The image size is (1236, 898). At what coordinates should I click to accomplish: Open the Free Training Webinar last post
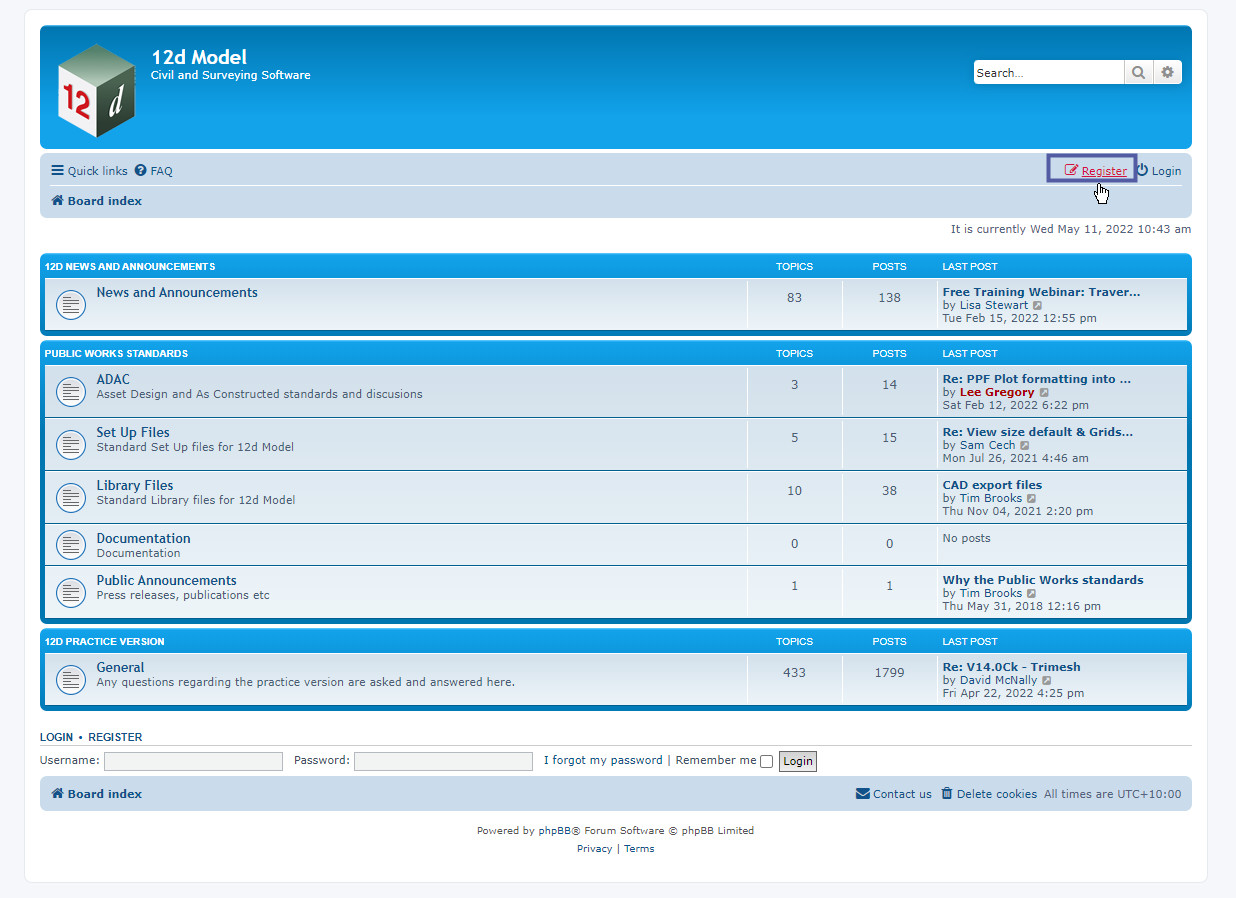pos(1041,293)
